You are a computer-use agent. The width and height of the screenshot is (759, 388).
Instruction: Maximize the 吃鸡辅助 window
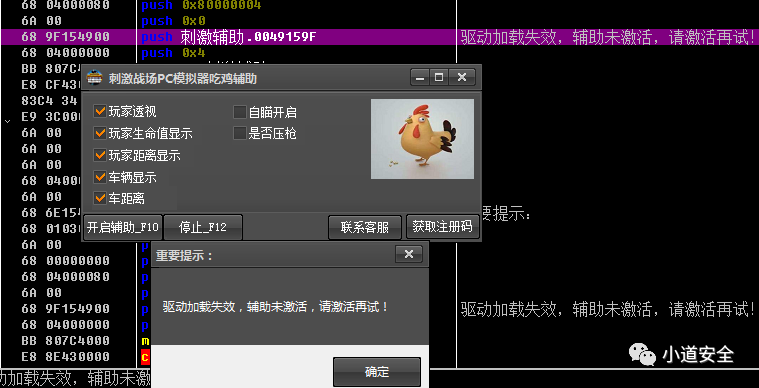(439, 77)
